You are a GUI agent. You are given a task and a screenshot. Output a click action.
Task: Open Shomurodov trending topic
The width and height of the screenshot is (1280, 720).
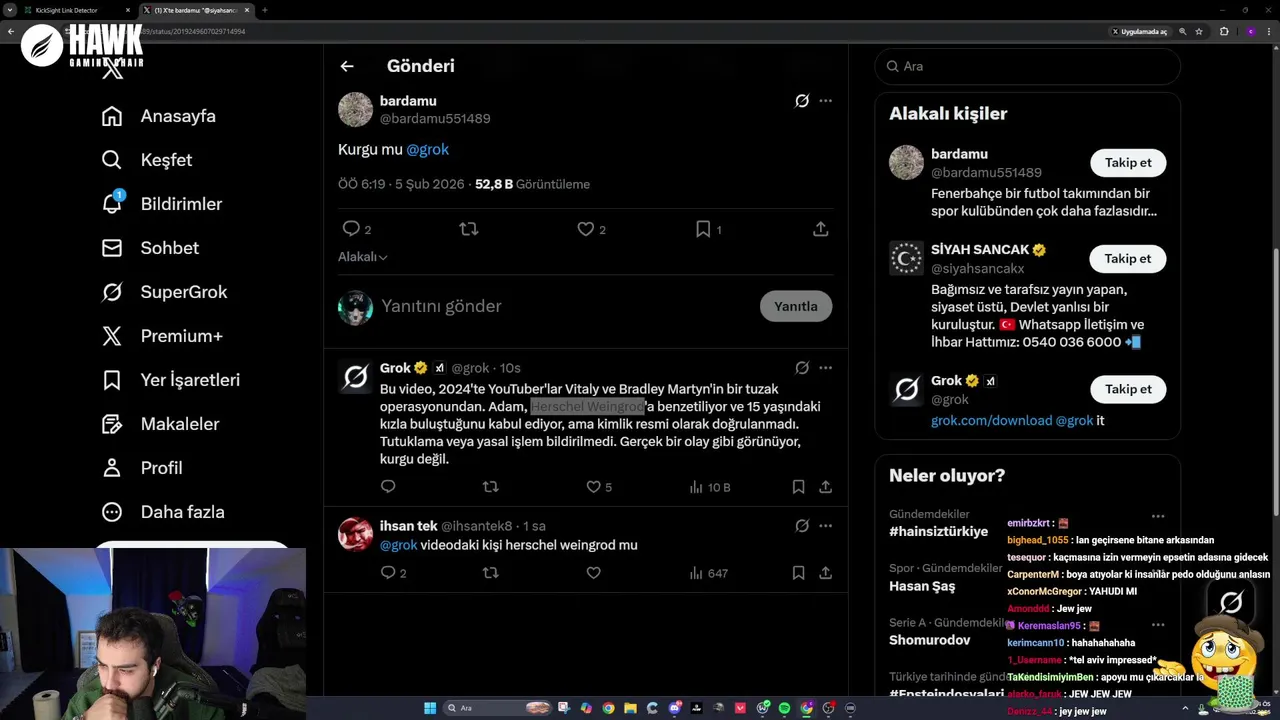pyautogui.click(x=930, y=640)
